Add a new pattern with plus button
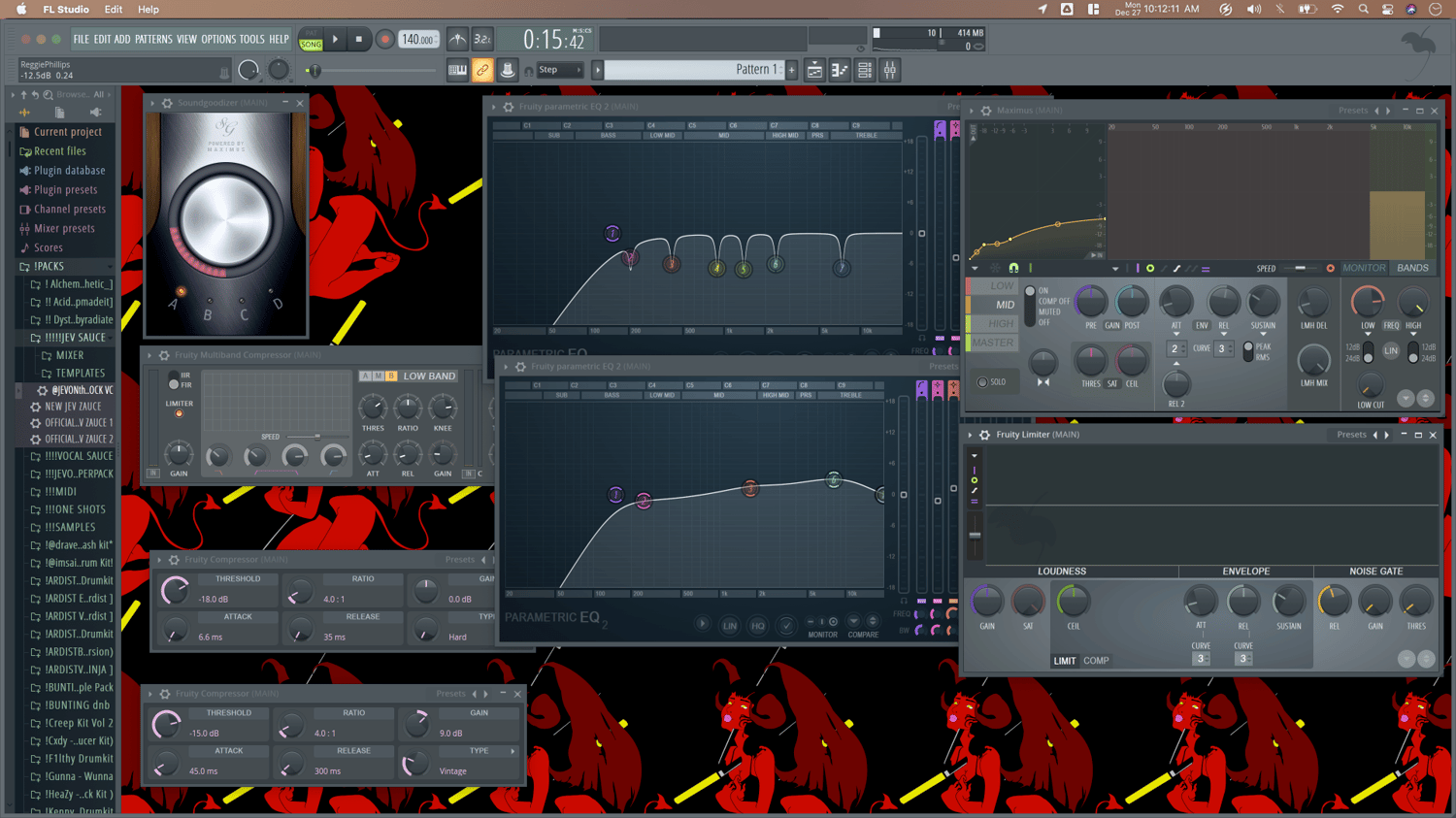The height and width of the screenshot is (818, 1456). pos(792,70)
